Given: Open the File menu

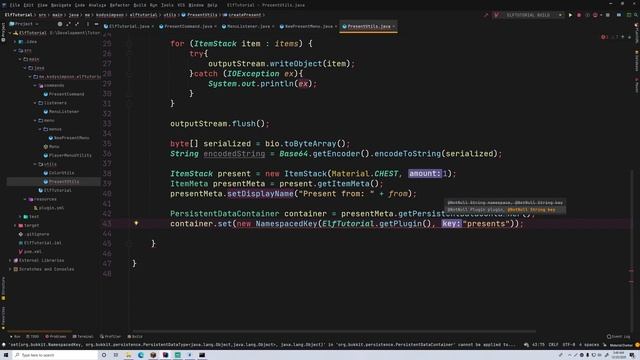Looking at the screenshot, I should [x=15, y=5].
